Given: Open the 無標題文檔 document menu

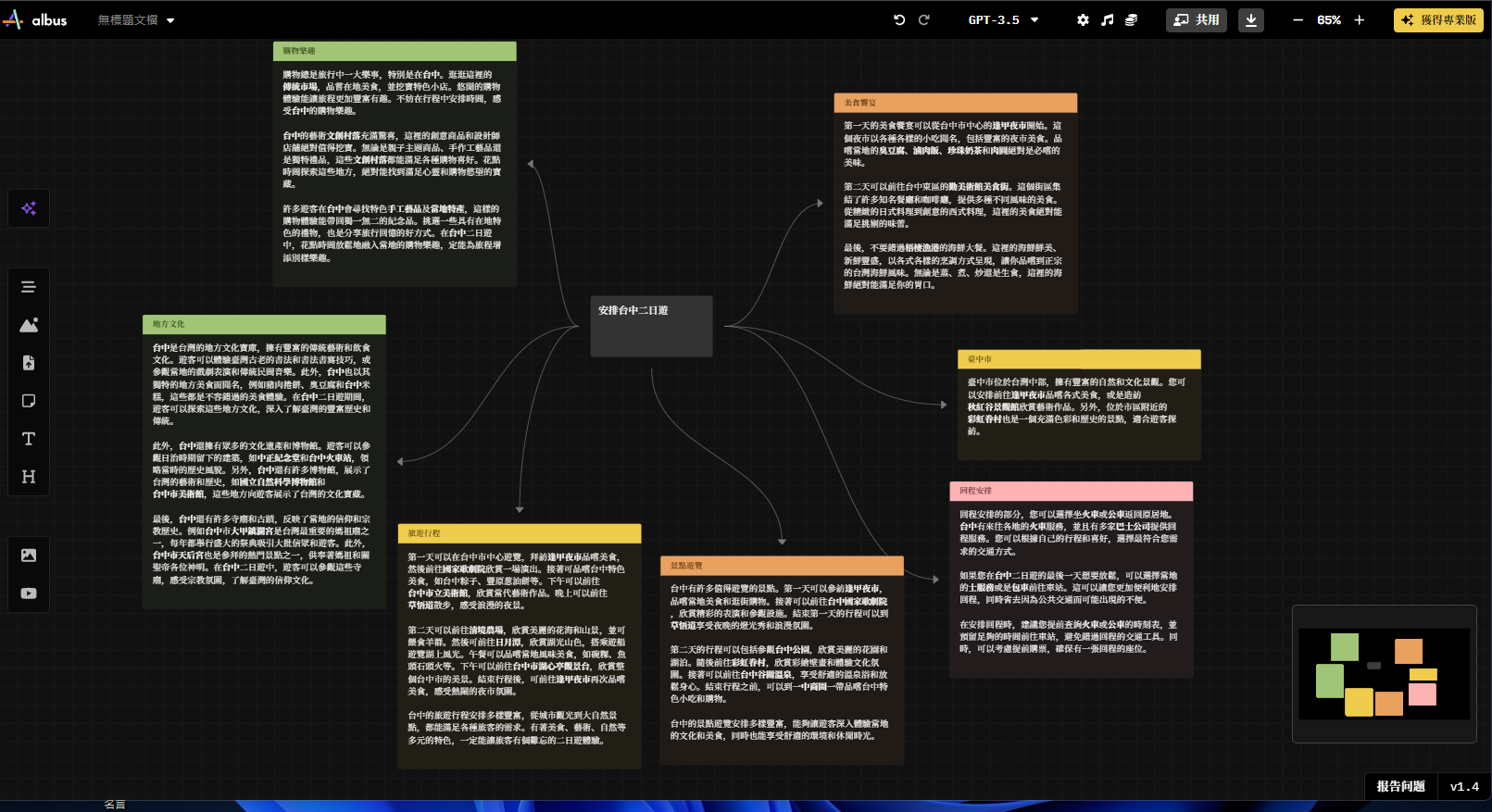Looking at the screenshot, I should pyautogui.click(x=136, y=19).
